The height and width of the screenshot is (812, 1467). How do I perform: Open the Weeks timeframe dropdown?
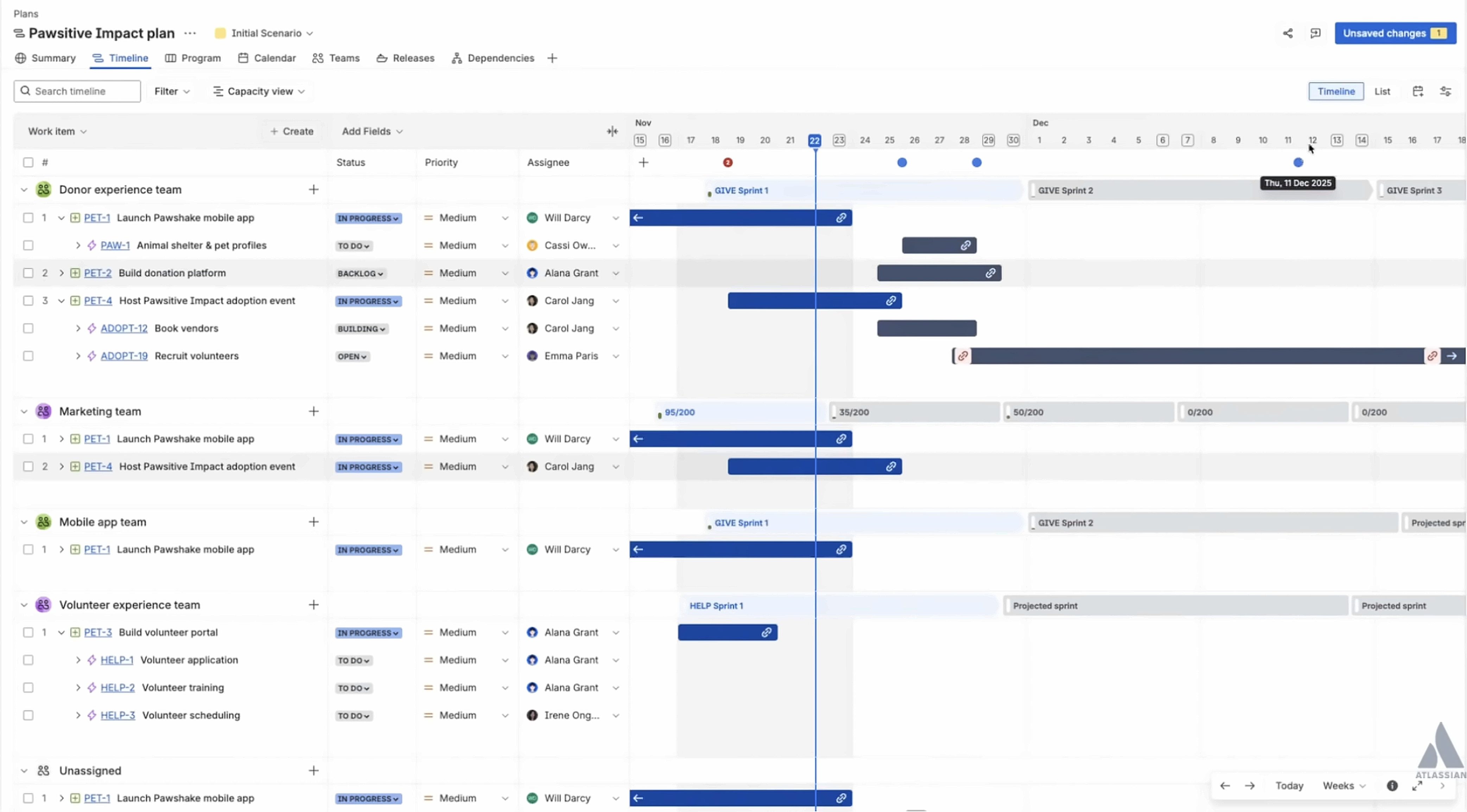(x=1344, y=786)
